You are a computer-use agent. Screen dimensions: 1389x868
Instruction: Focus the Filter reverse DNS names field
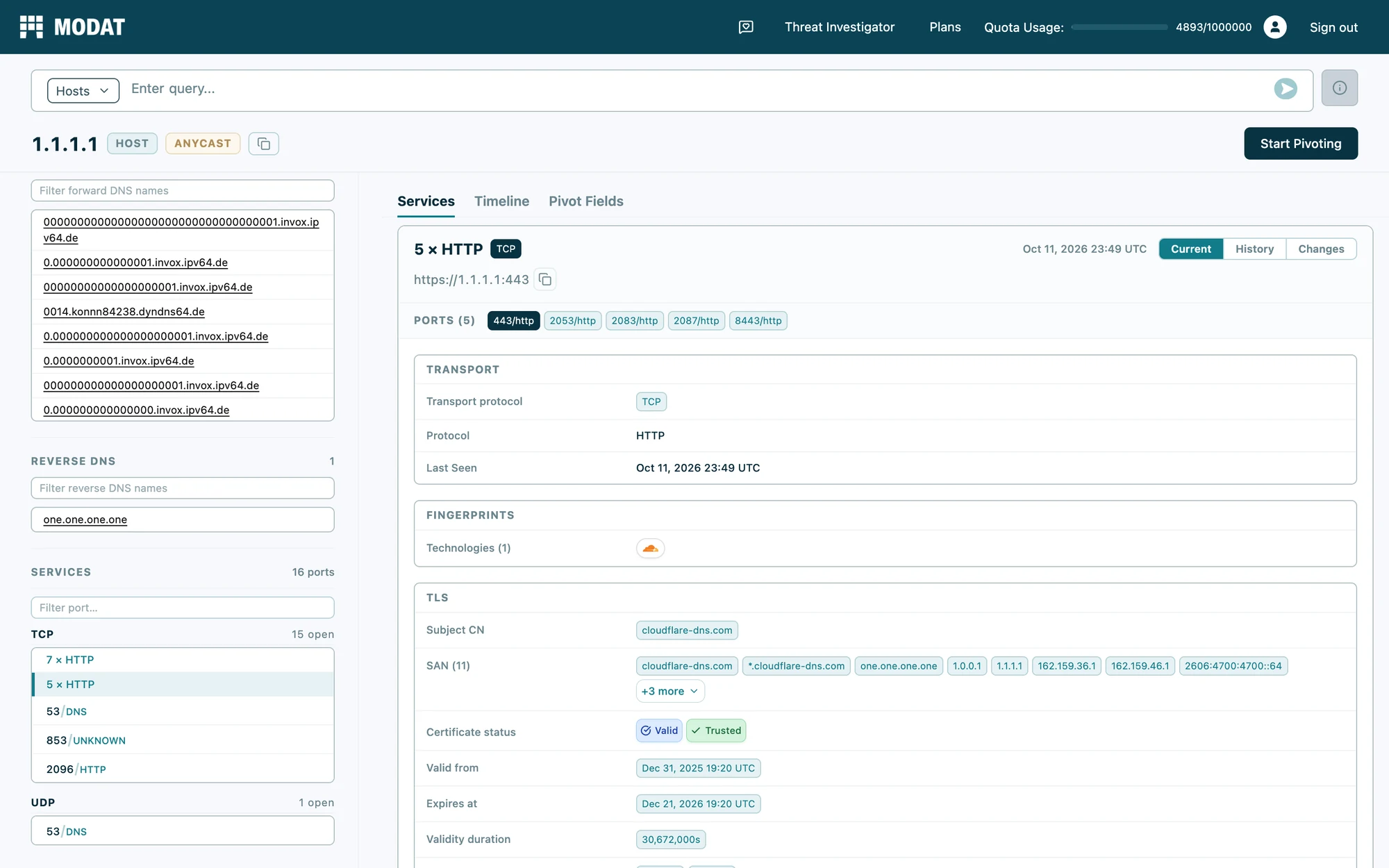[x=183, y=488]
